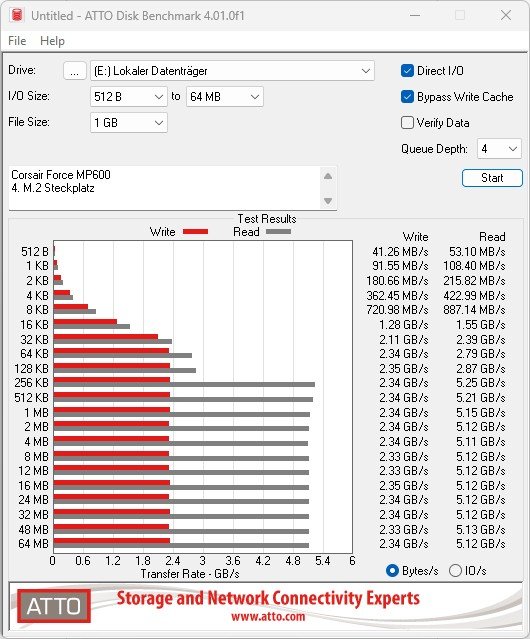Open the Queue Depth dropdown
530x639 pixels.
tap(499, 149)
